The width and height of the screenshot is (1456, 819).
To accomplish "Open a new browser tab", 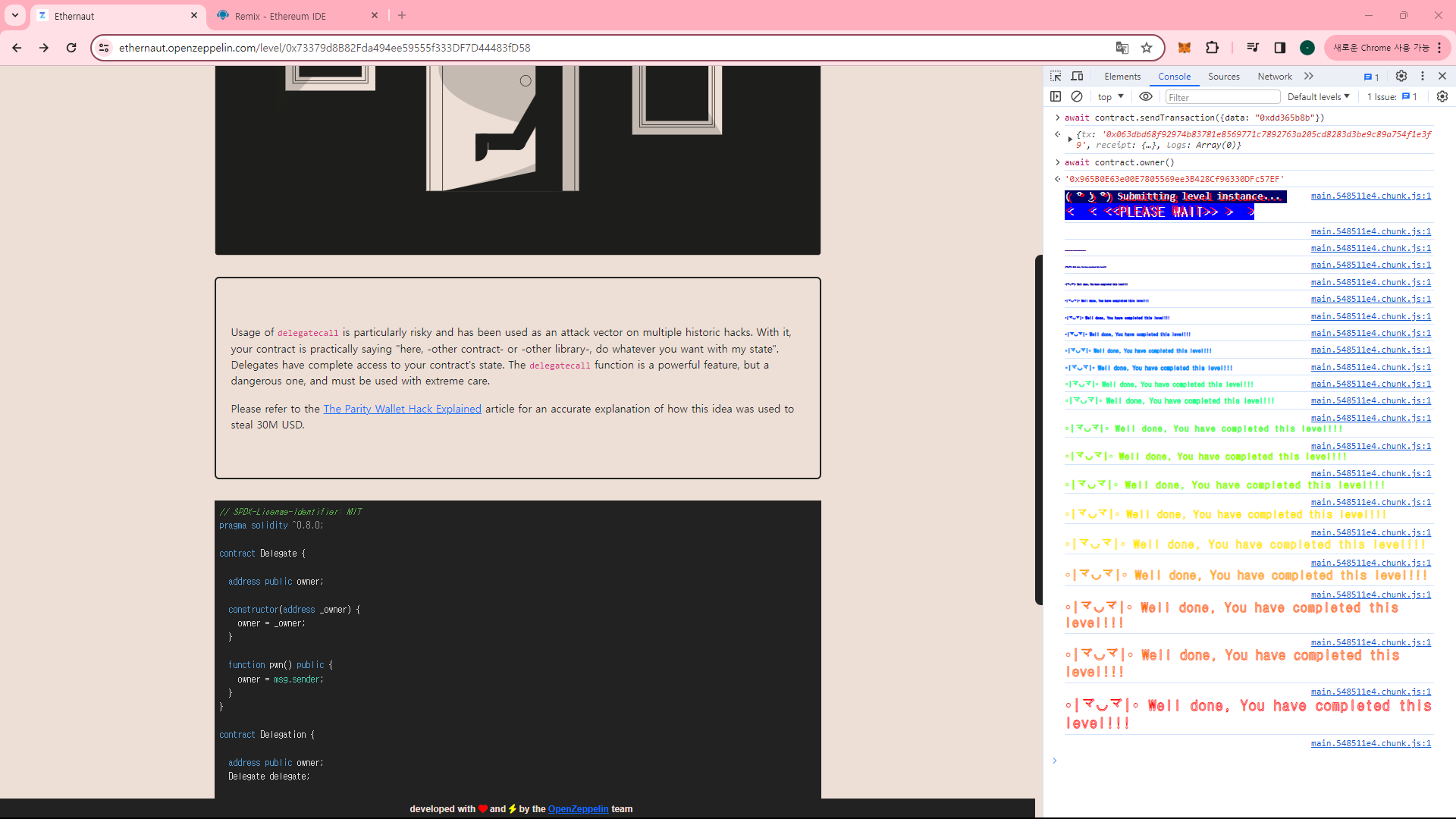I will point(402,15).
